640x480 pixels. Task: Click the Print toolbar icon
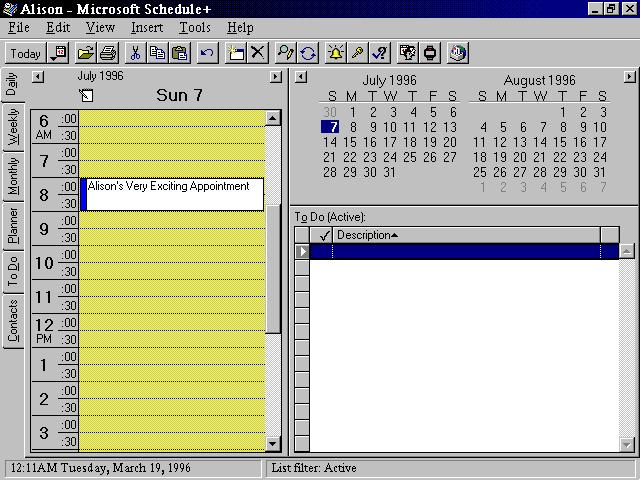pyautogui.click(x=107, y=53)
